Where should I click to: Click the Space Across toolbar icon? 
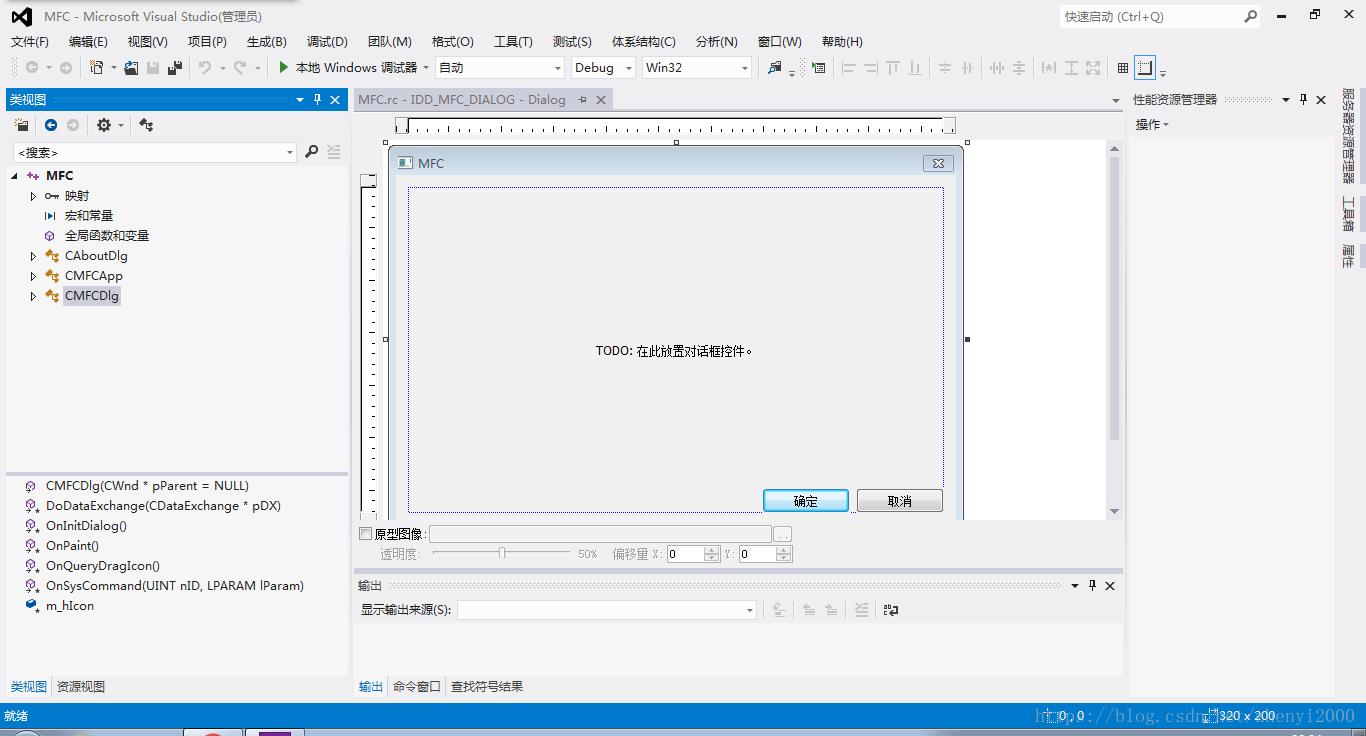(997, 67)
